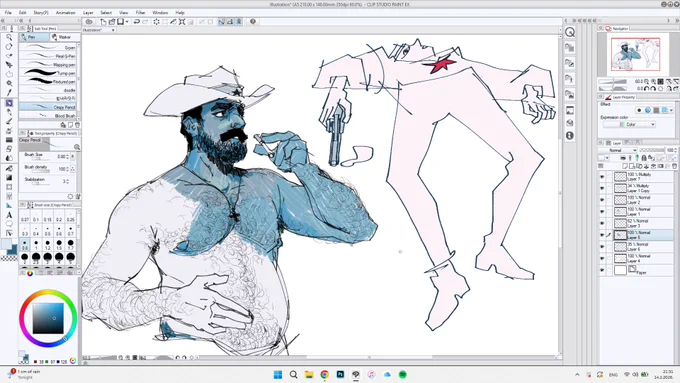Image resolution: width=680 pixels, height=383 pixels.
Task: Select the Text tool
Action: (9, 215)
